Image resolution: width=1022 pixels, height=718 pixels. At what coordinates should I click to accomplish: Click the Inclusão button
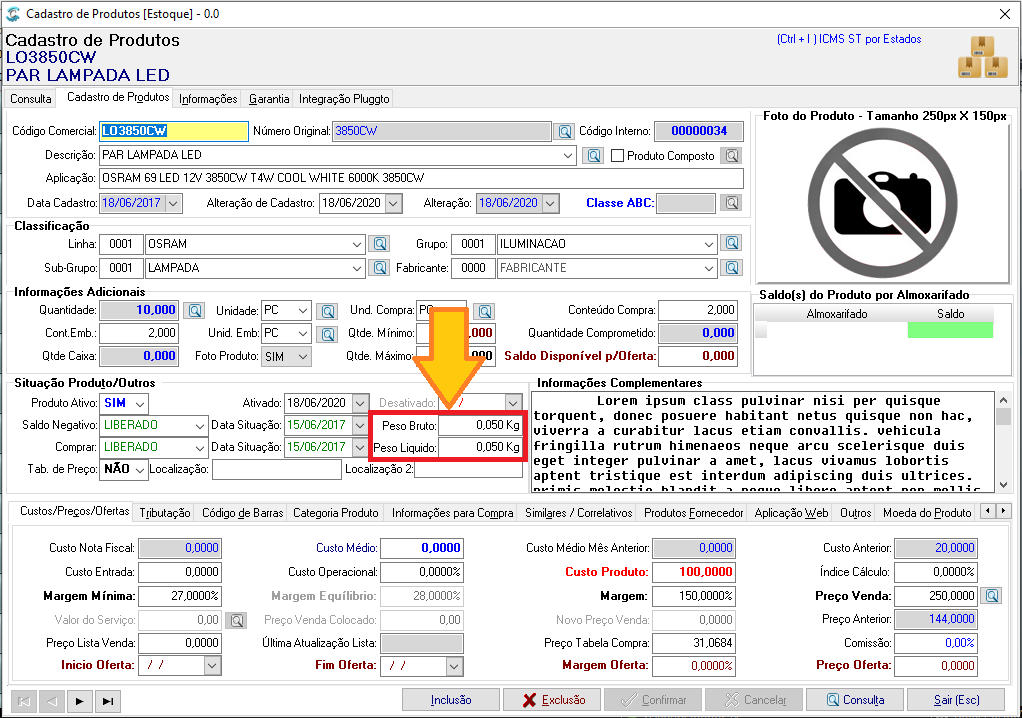click(x=451, y=700)
